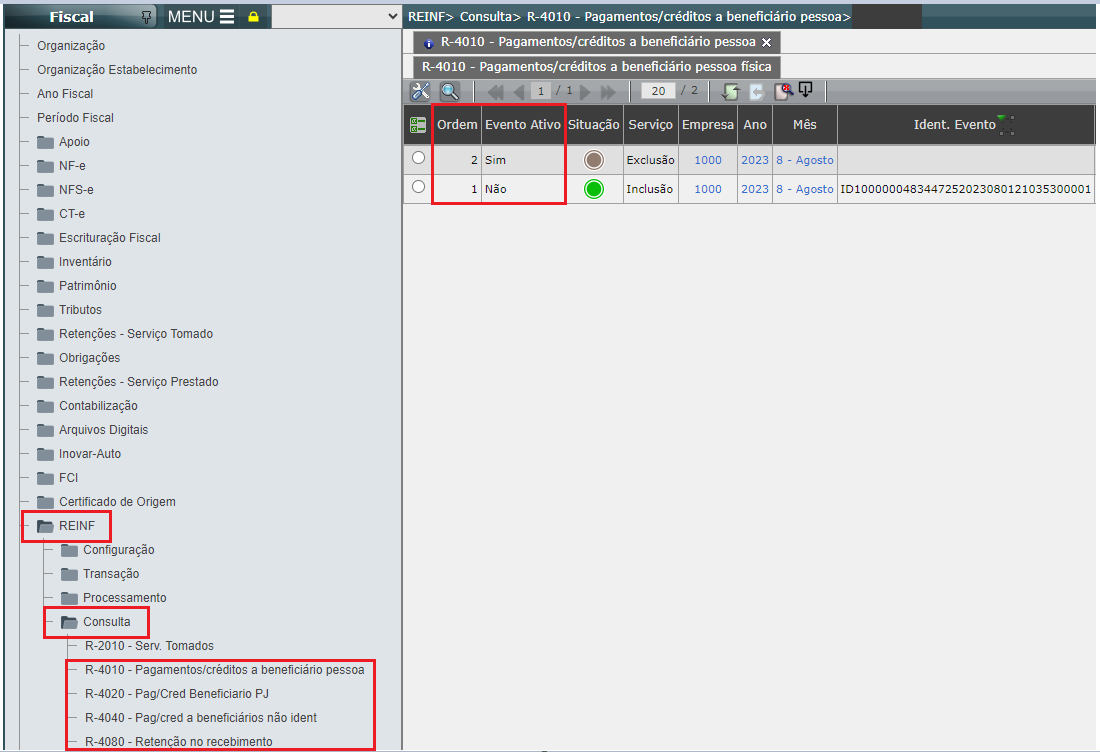Click the pin icon beside Fiscal
The width and height of the screenshot is (1100, 752).
coord(148,17)
